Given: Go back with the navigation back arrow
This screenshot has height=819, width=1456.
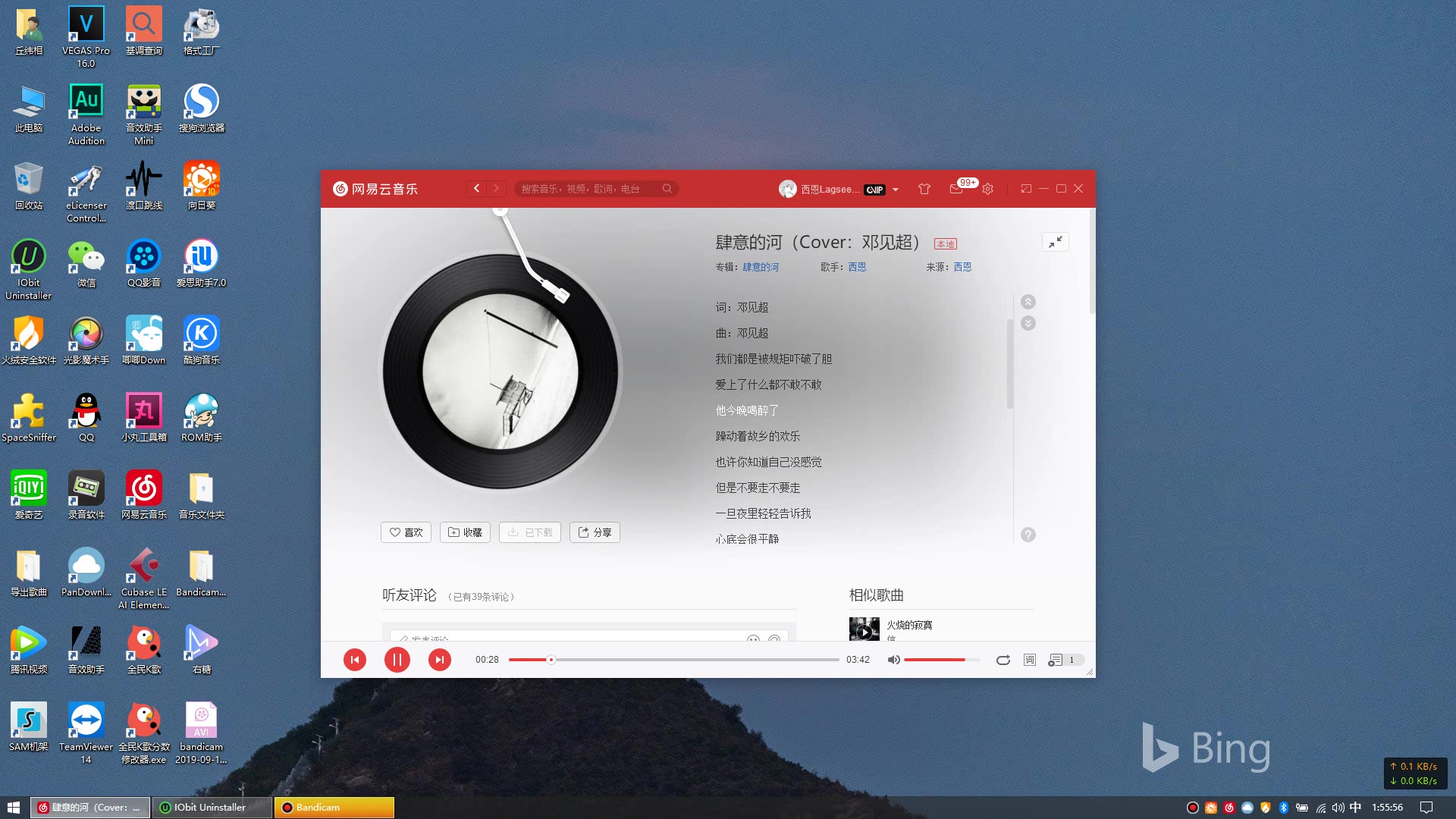Looking at the screenshot, I should tap(476, 189).
